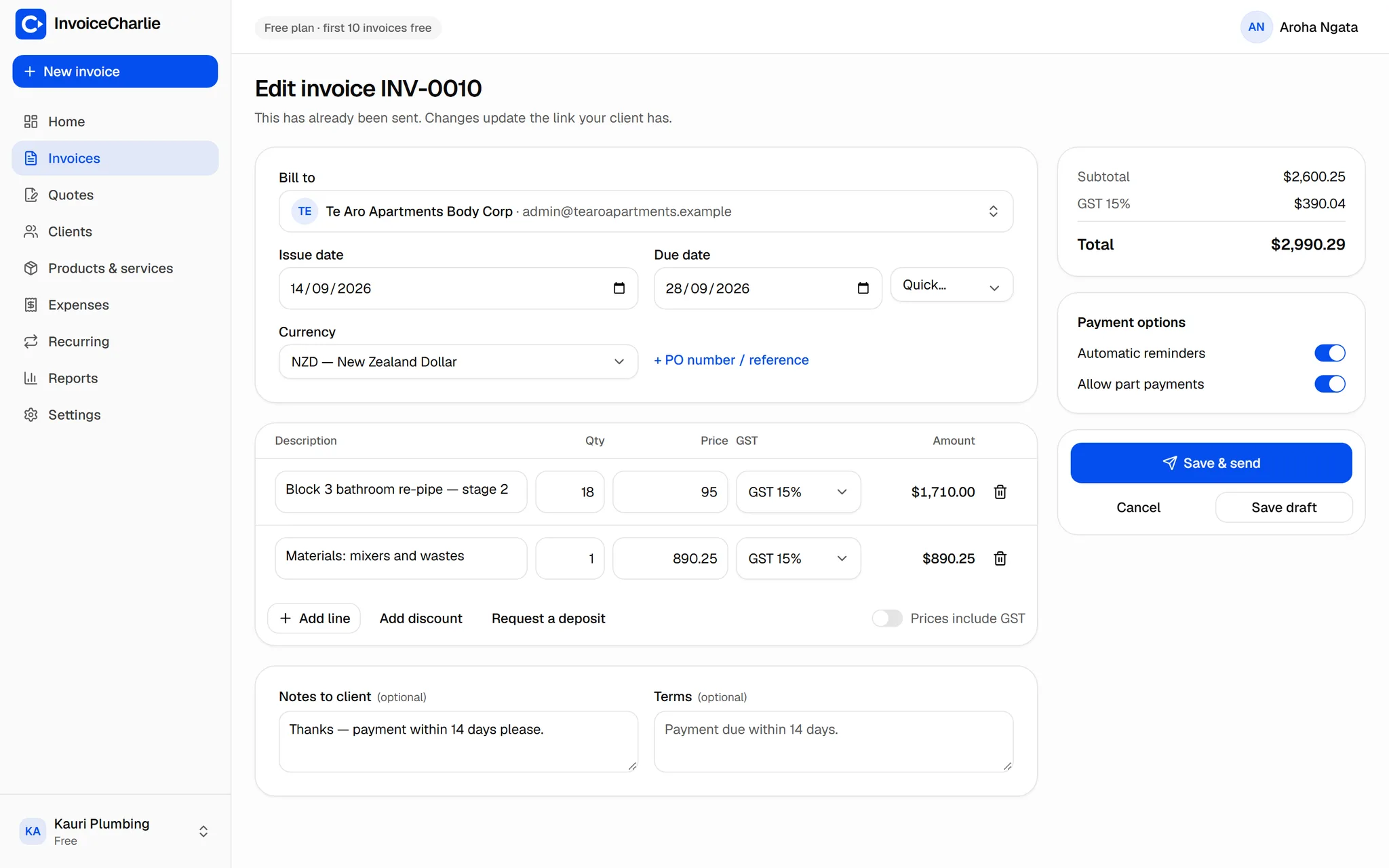Open the Quick due date dropdown
The height and width of the screenshot is (868, 1389).
952,285
